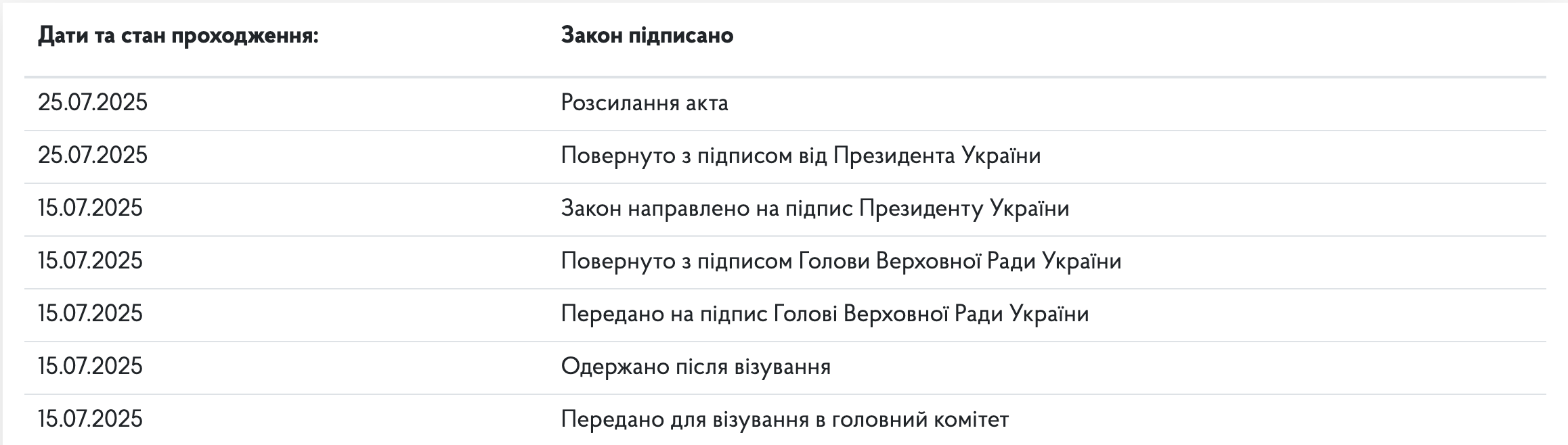
Task: Click 'Передано для візування в головний комітет'
Action: point(784,419)
